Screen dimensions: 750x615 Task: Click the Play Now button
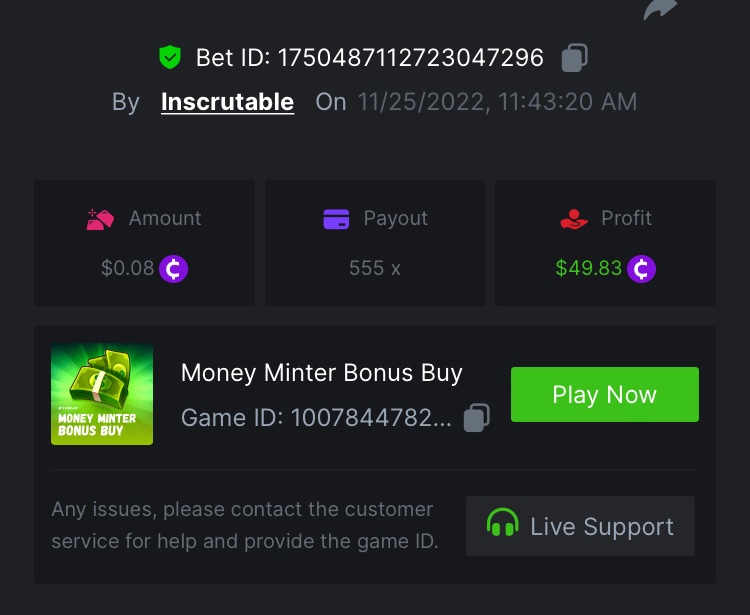pos(605,395)
